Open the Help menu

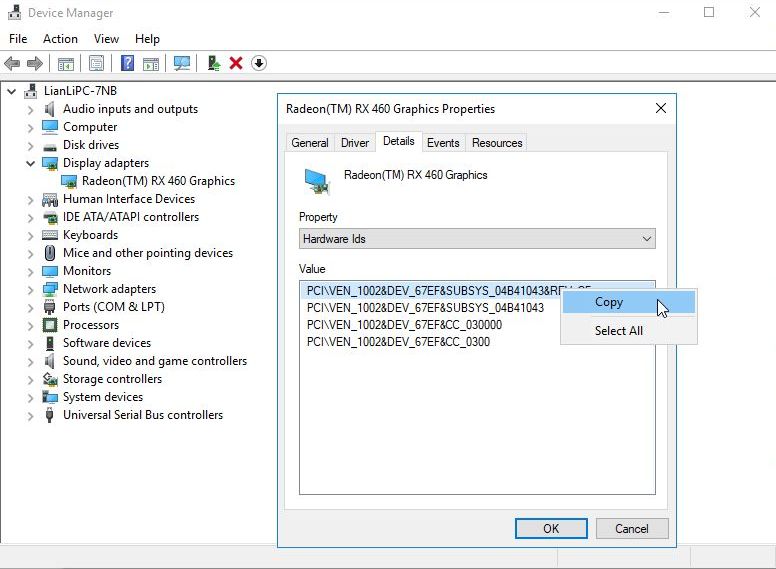(147, 39)
